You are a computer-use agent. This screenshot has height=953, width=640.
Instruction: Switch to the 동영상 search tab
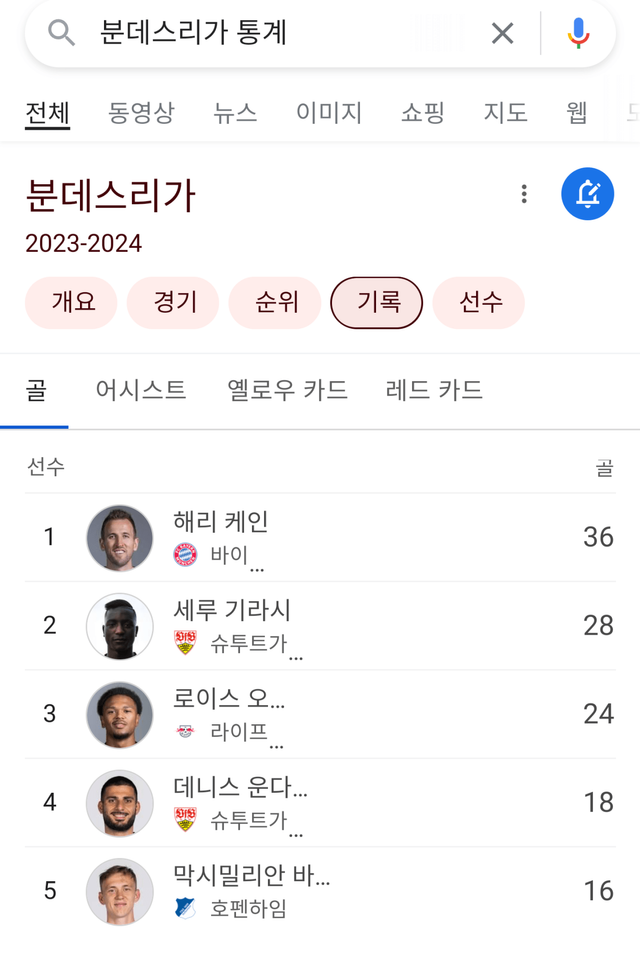pos(141,113)
